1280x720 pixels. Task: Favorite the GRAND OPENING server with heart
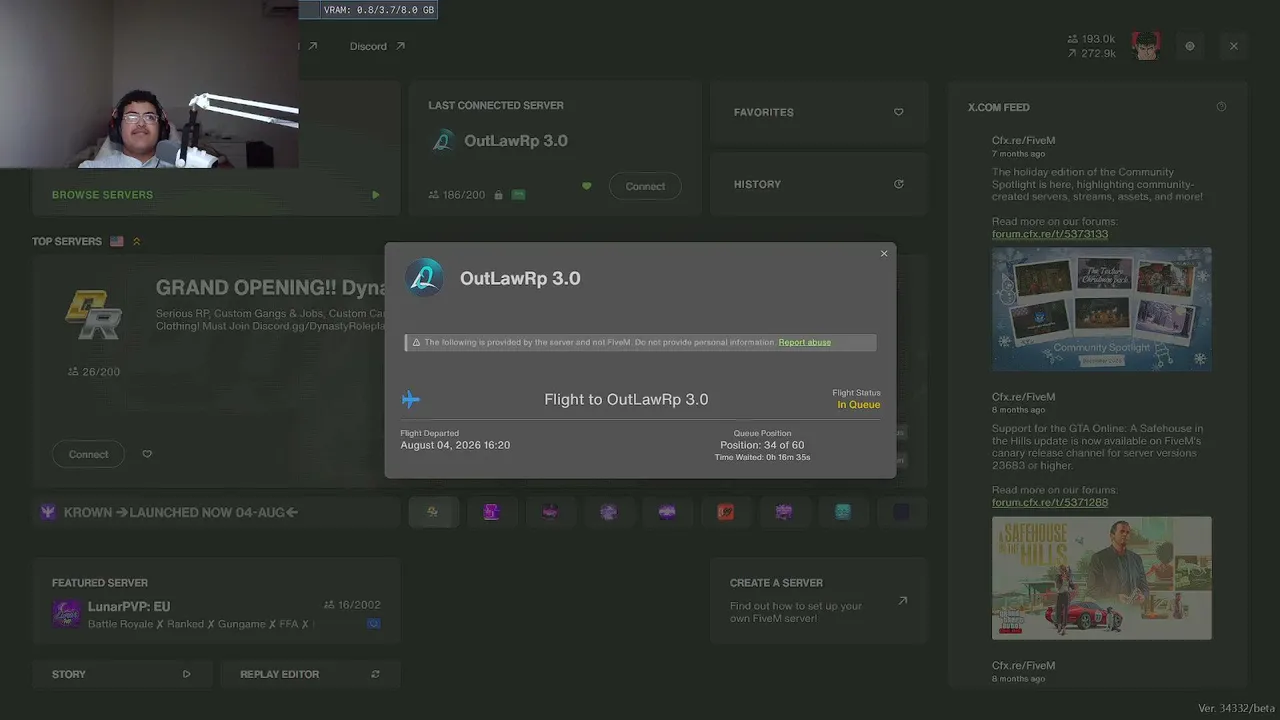[147, 454]
